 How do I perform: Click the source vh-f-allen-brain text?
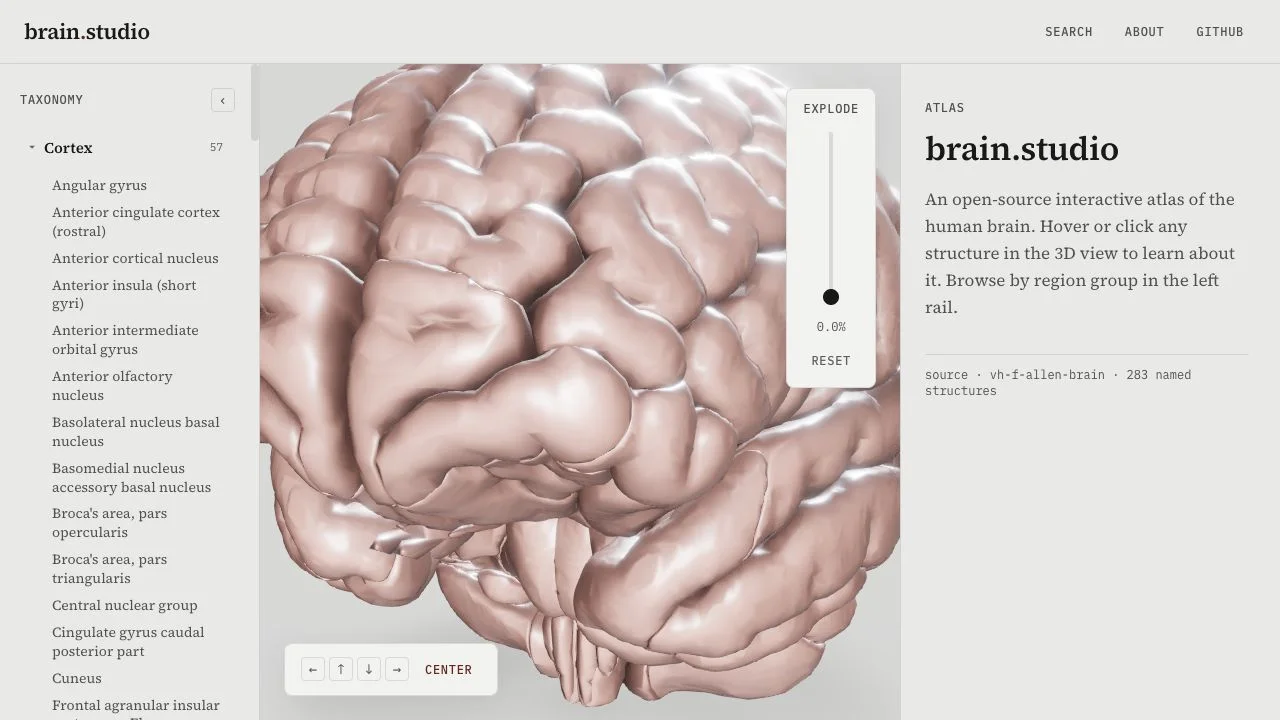1058,383
